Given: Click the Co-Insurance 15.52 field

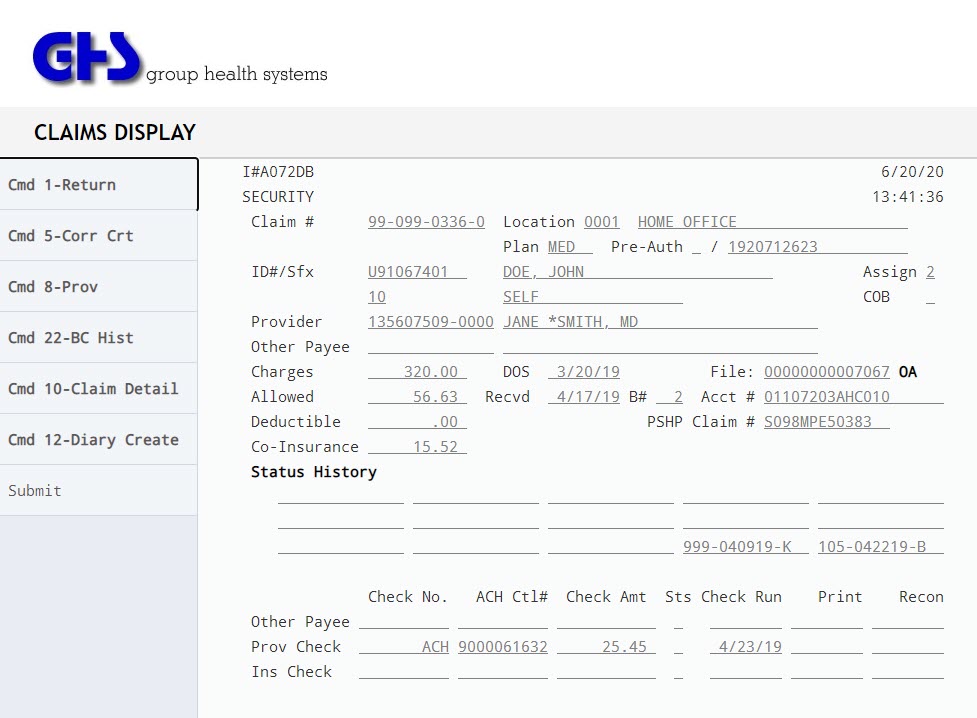Looking at the screenshot, I should [417, 447].
